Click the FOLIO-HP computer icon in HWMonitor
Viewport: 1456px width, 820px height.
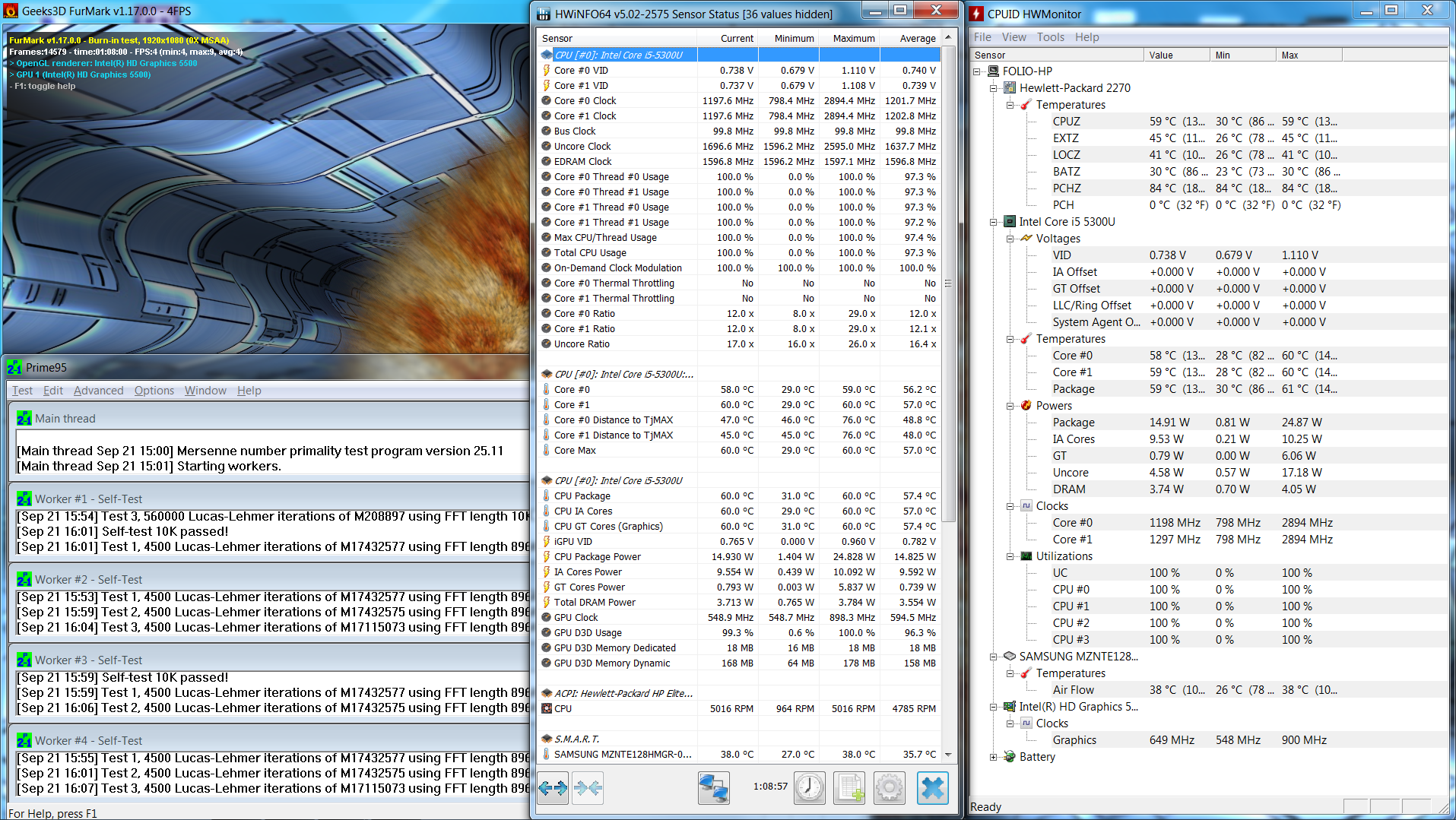point(993,71)
